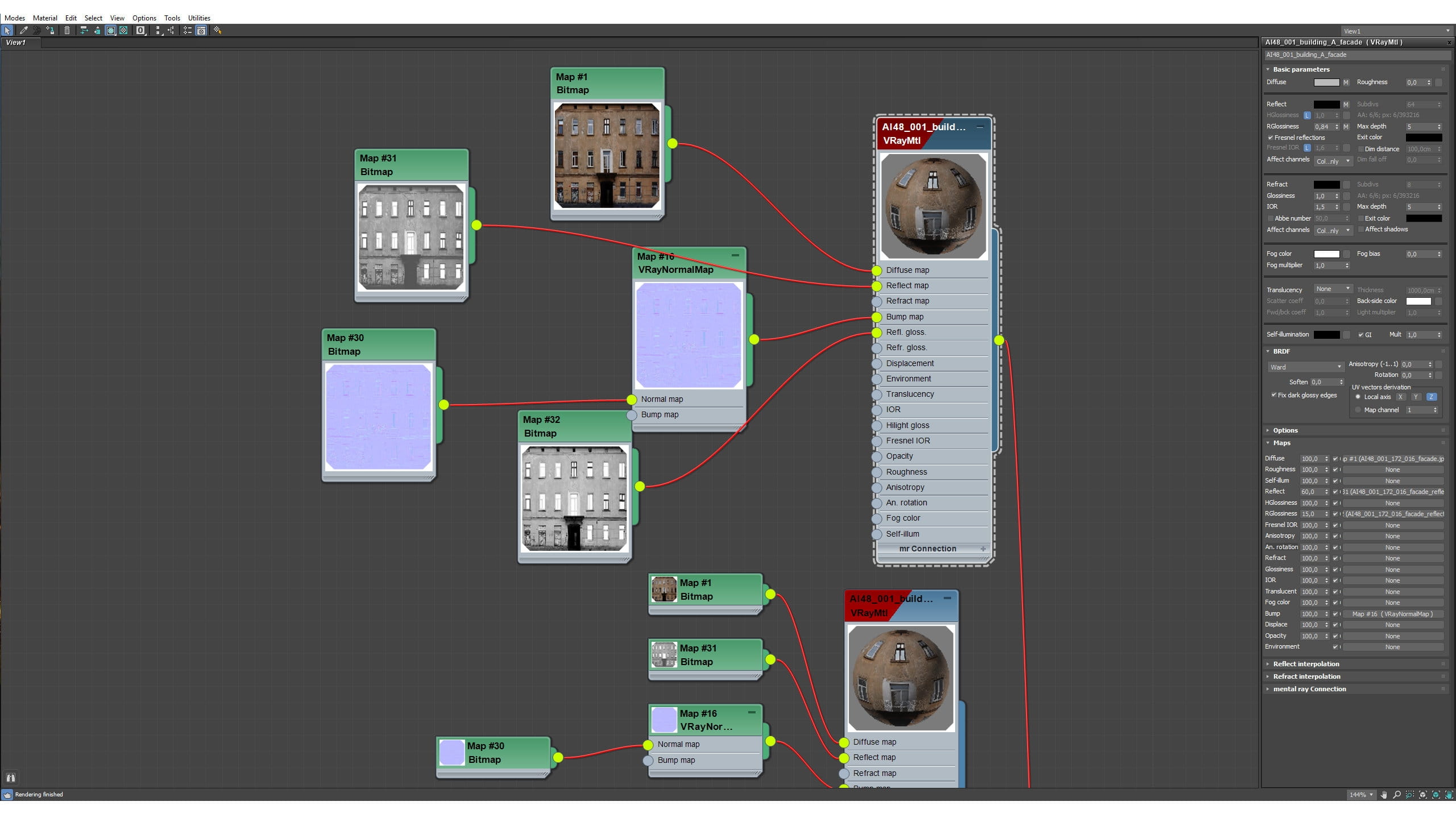Toggle the Fresnel reflections checkbox
The width and height of the screenshot is (1456, 818).
click(1271, 138)
